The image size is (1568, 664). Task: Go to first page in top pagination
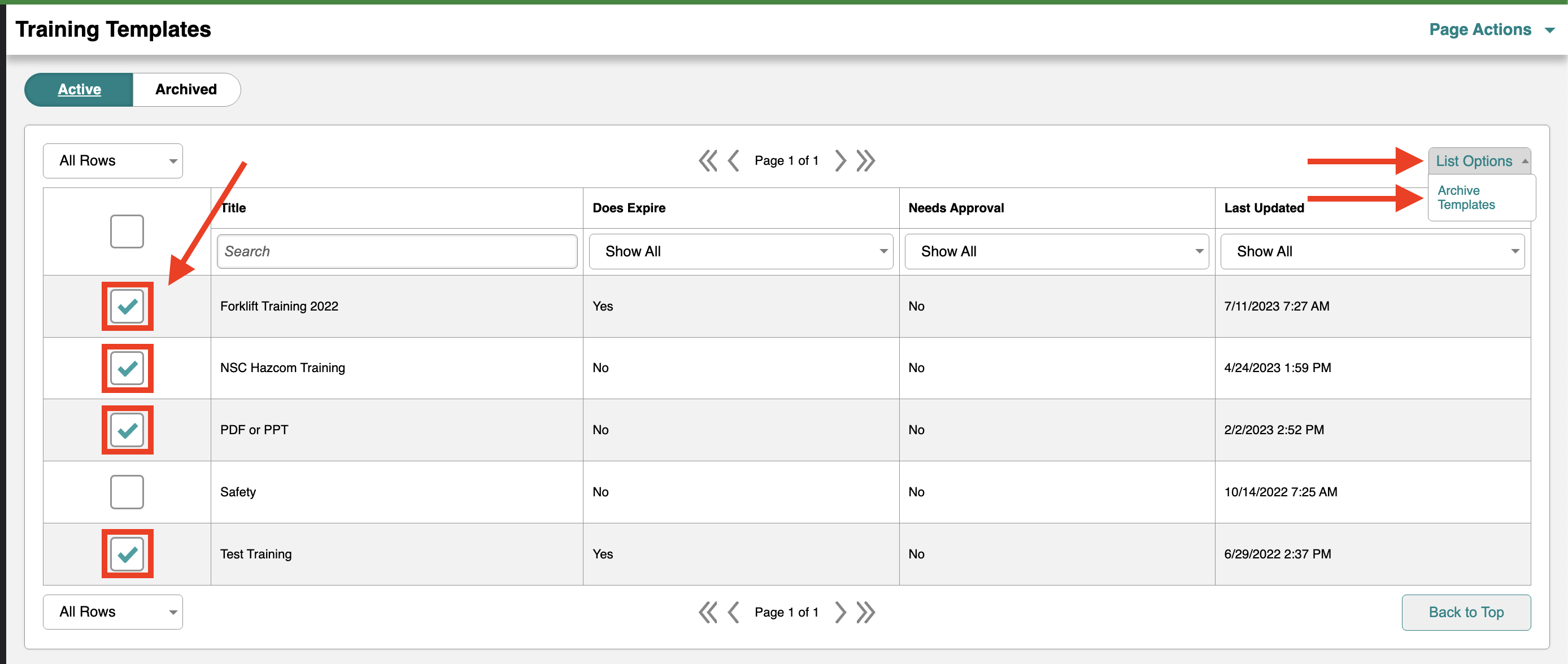point(708,161)
